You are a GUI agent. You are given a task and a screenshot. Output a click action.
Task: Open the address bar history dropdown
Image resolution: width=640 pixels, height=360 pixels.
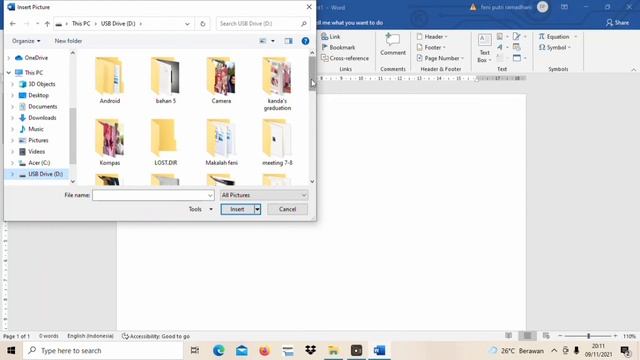click(x=187, y=24)
